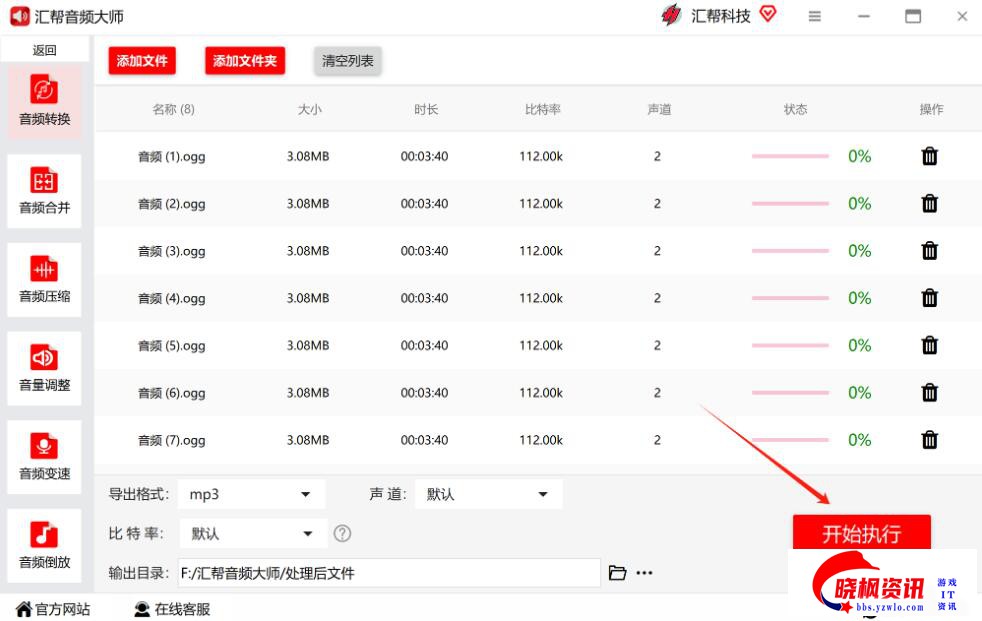
Task: Delete 音频 (5).ogg with its trash icon
Action: pyautogui.click(x=929, y=345)
